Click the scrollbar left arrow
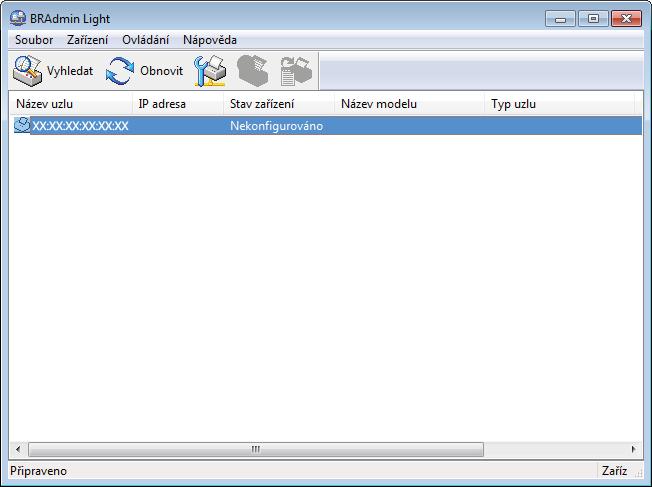 click(18, 449)
